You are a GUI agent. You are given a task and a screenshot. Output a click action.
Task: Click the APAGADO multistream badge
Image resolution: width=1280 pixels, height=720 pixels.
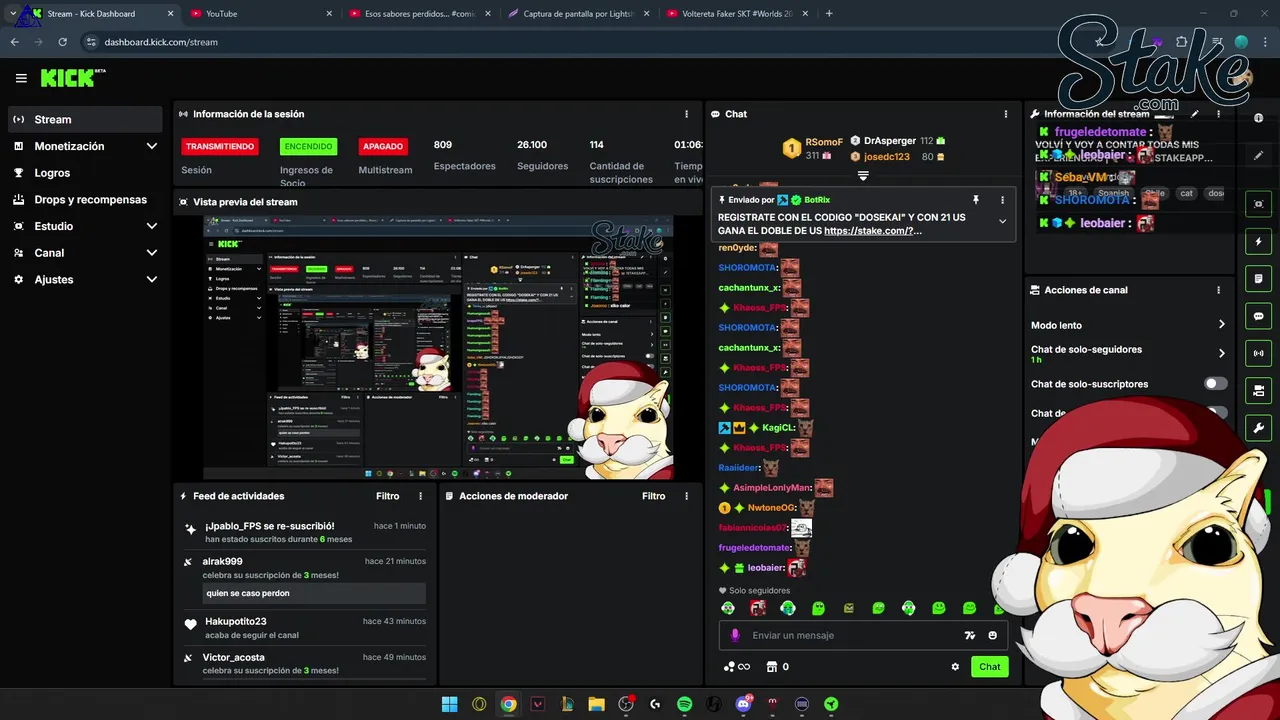tap(383, 146)
